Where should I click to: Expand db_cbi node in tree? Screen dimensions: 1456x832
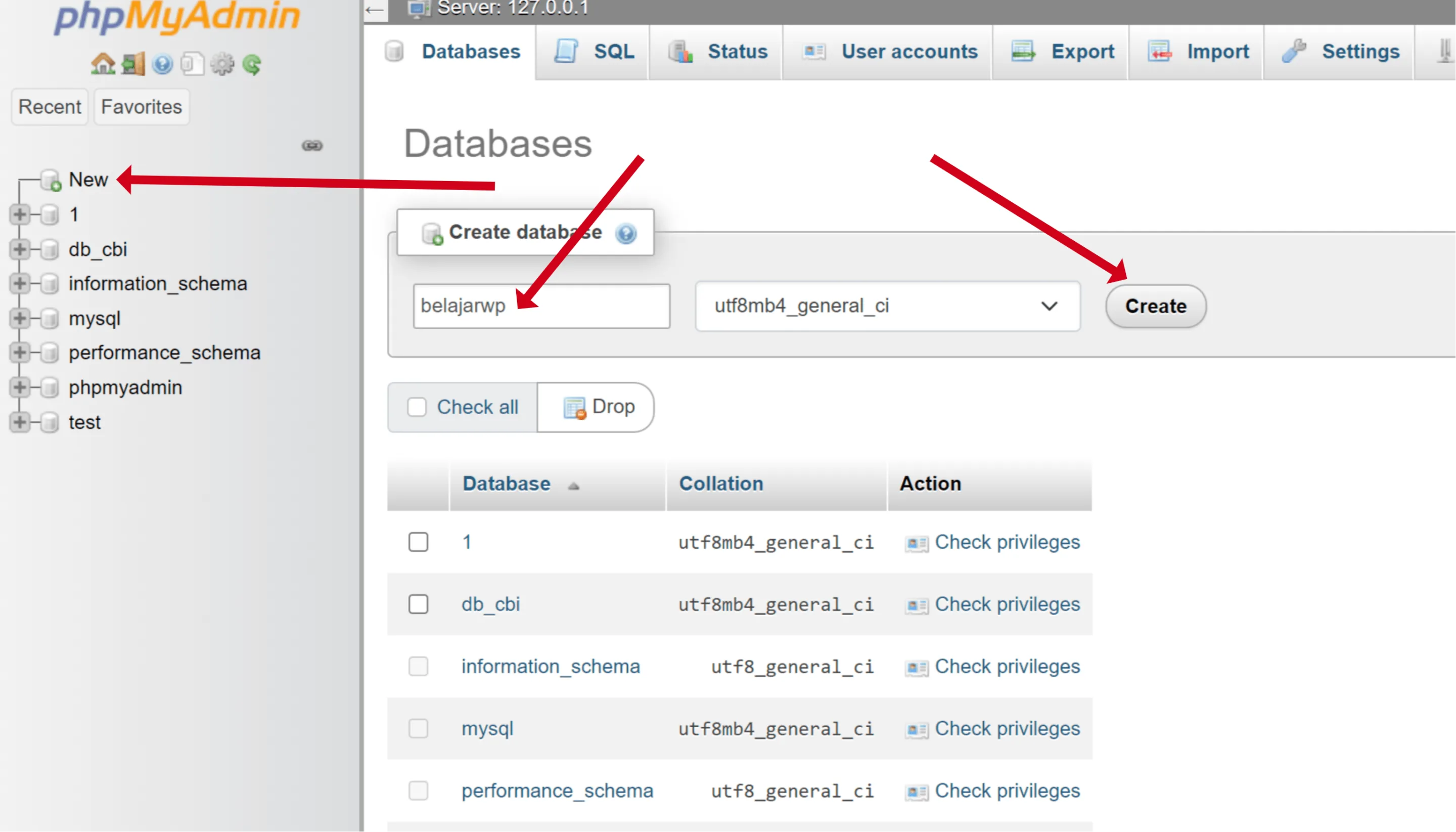pyautogui.click(x=19, y=250)
